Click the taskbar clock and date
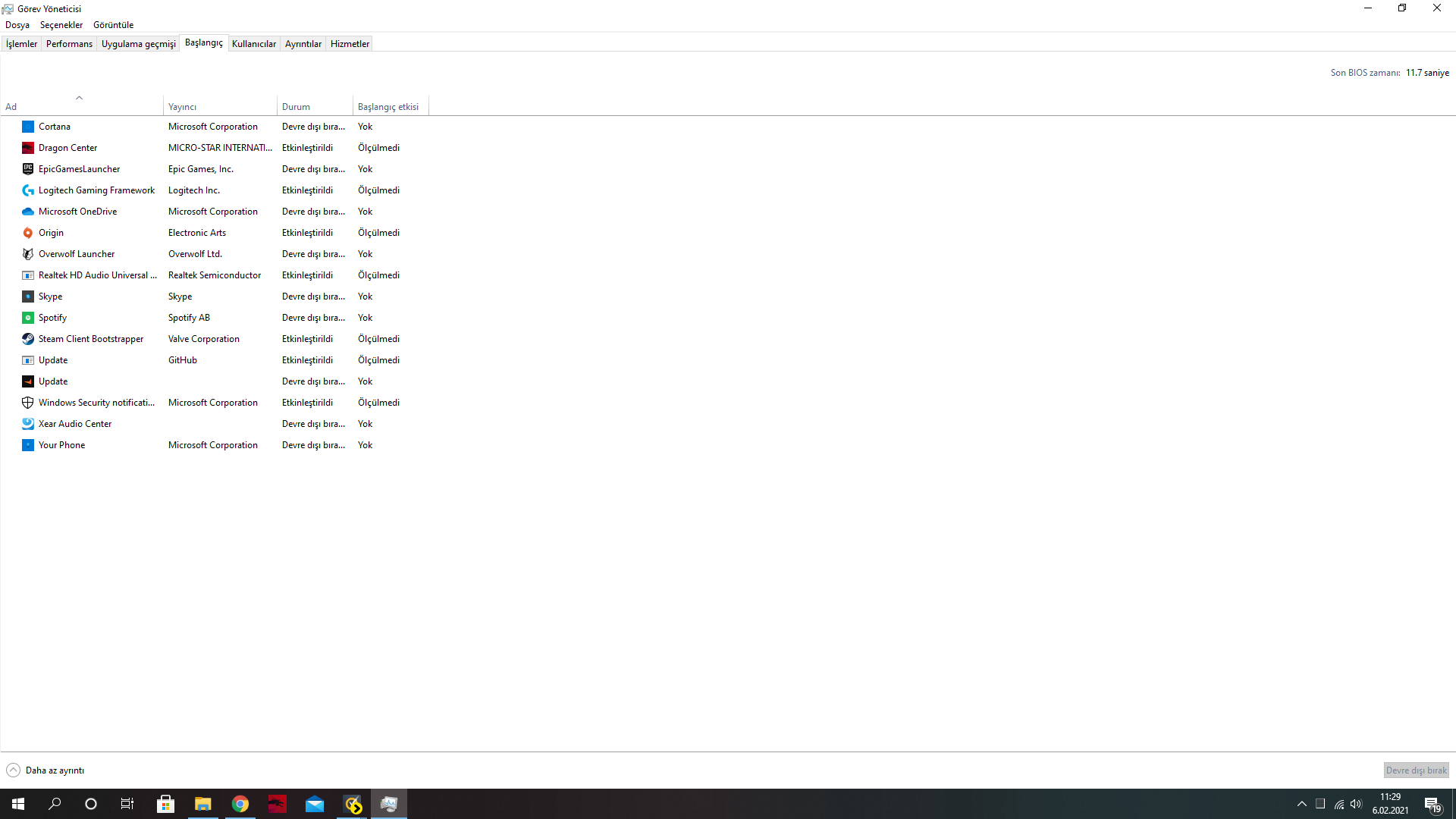The image size is (1456, 819). [1390, 804]
